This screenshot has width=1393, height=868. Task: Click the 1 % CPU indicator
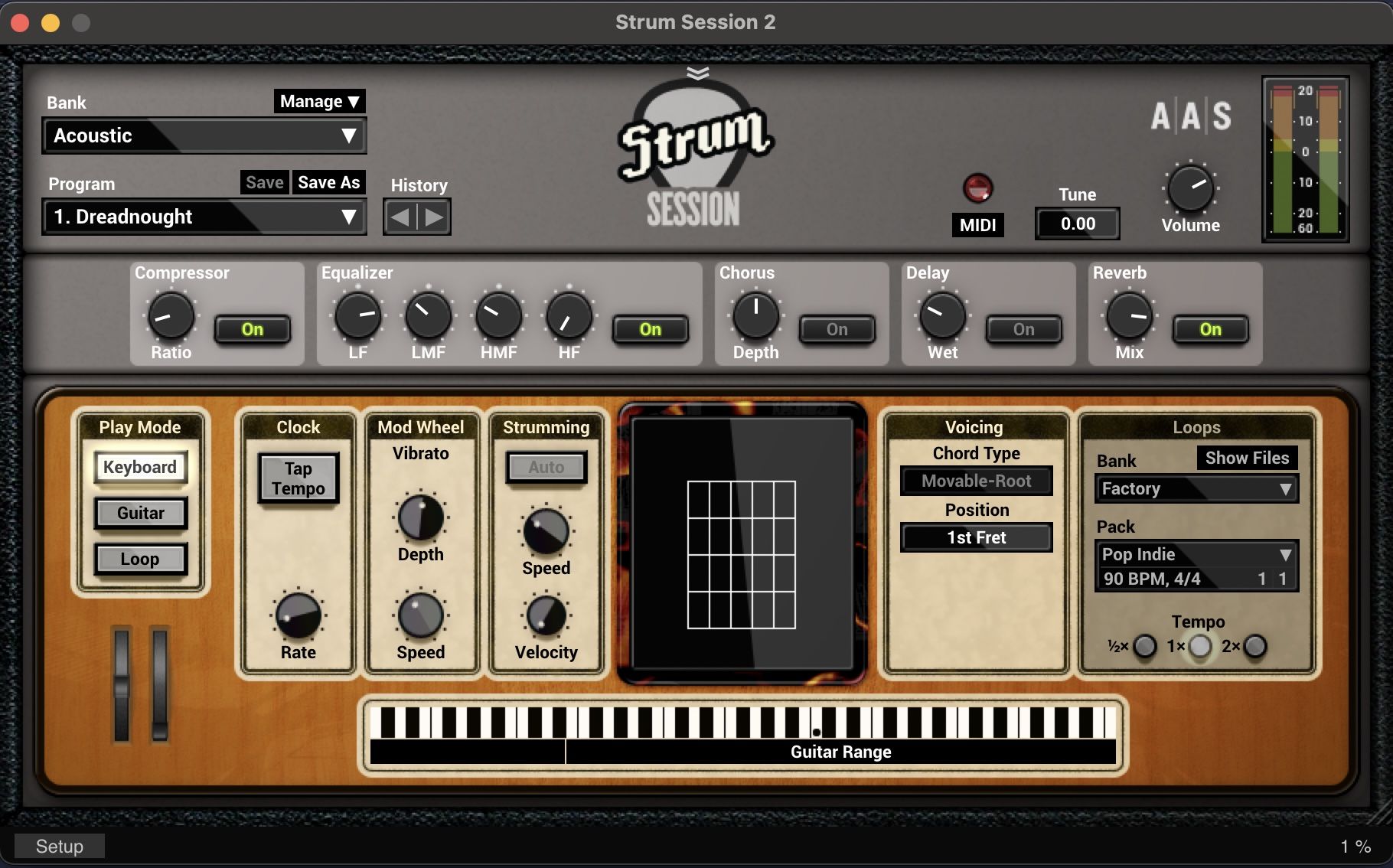[1355, 846]
